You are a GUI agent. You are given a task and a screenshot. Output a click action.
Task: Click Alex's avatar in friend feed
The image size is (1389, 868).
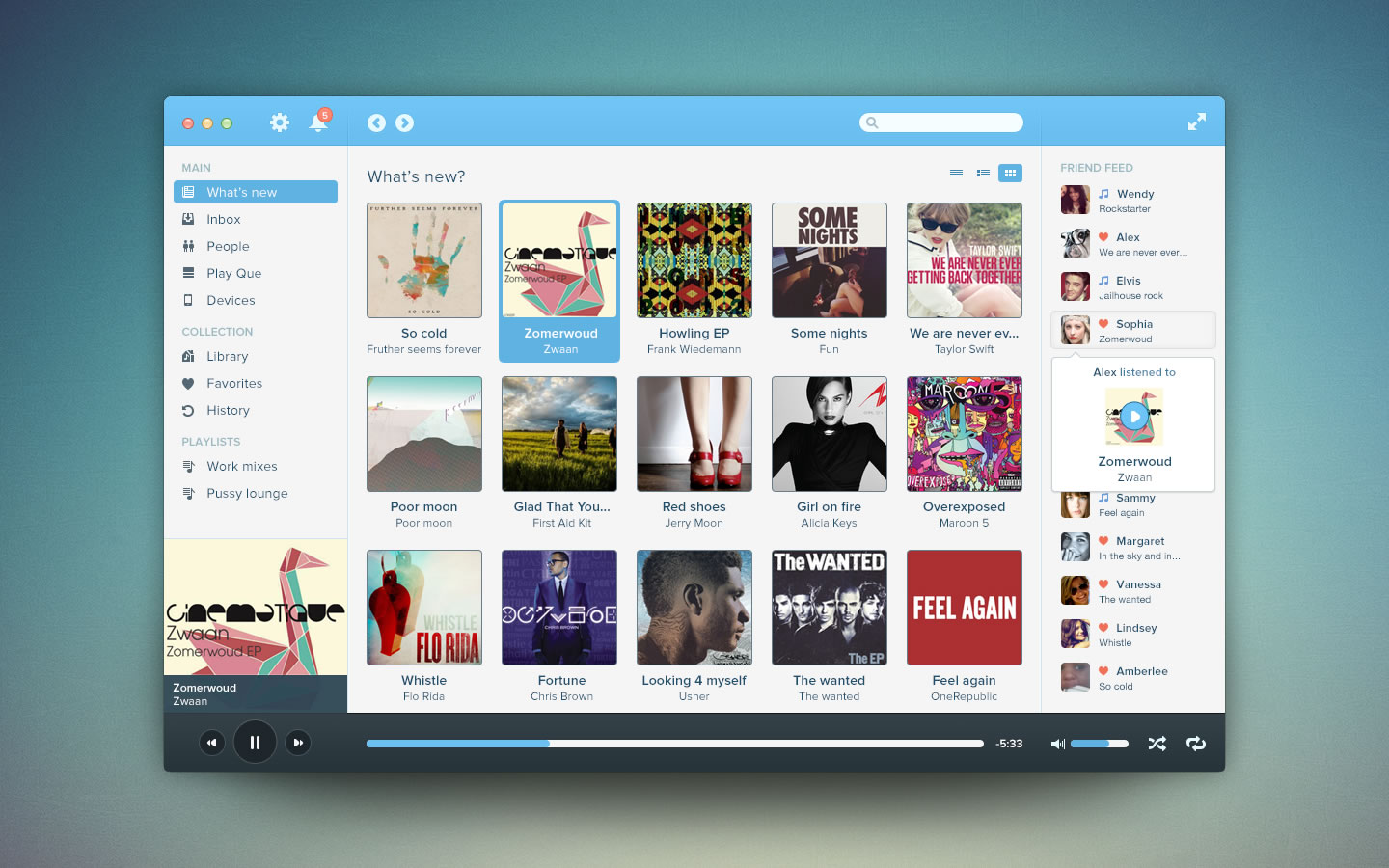1076,243
